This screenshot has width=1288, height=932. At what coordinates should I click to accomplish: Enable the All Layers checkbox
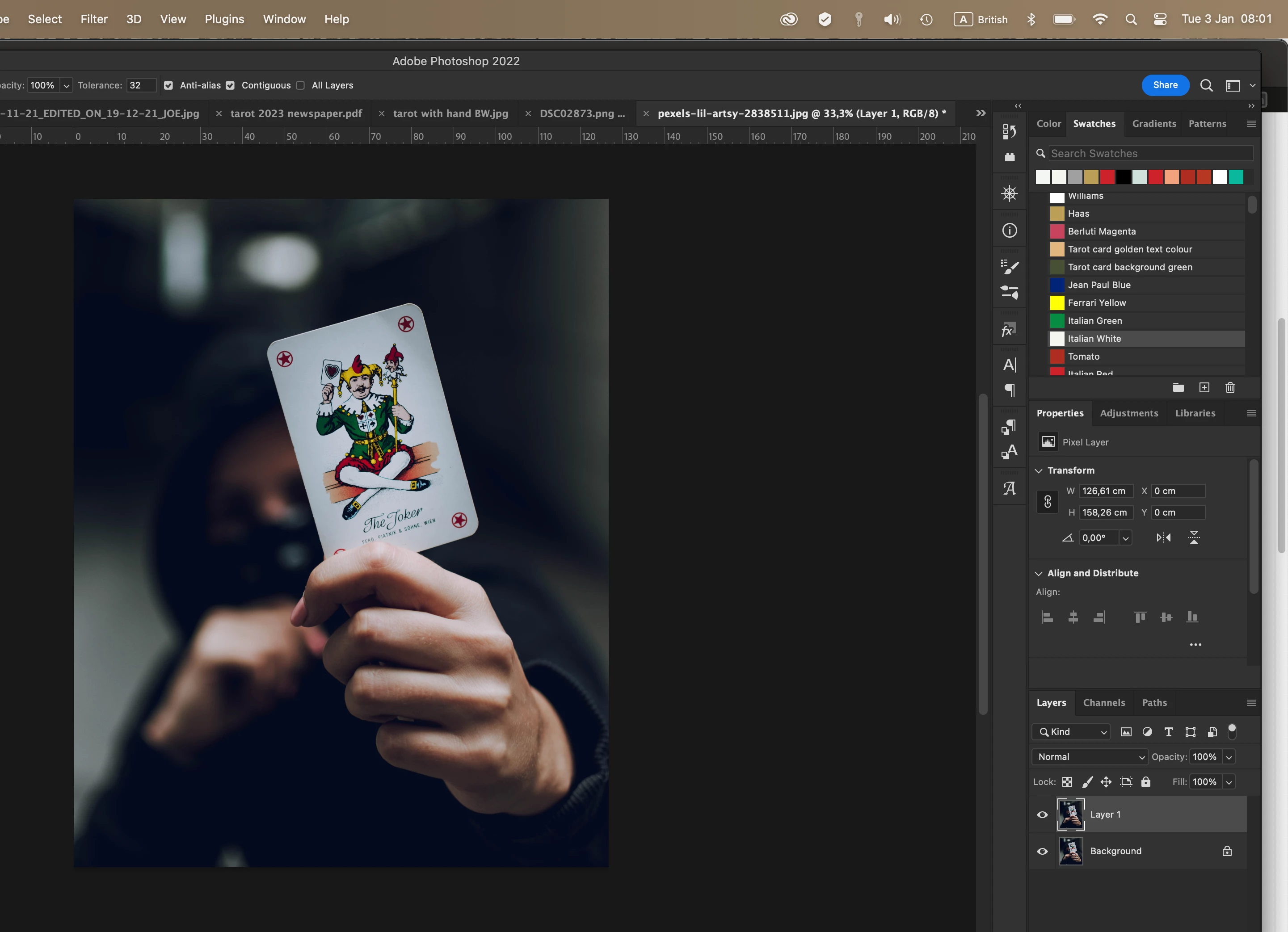[300, 85]
